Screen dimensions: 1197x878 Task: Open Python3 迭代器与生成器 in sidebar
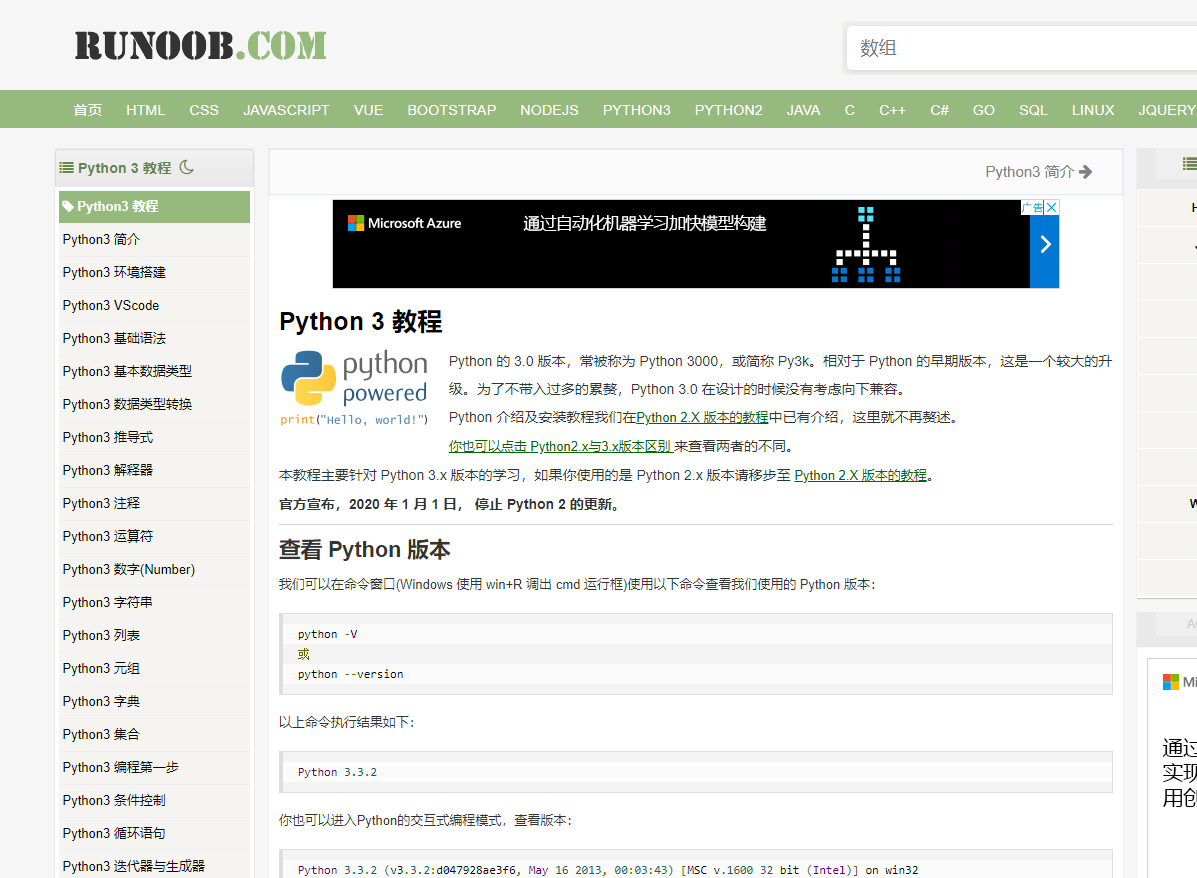(x=154, y=867)
